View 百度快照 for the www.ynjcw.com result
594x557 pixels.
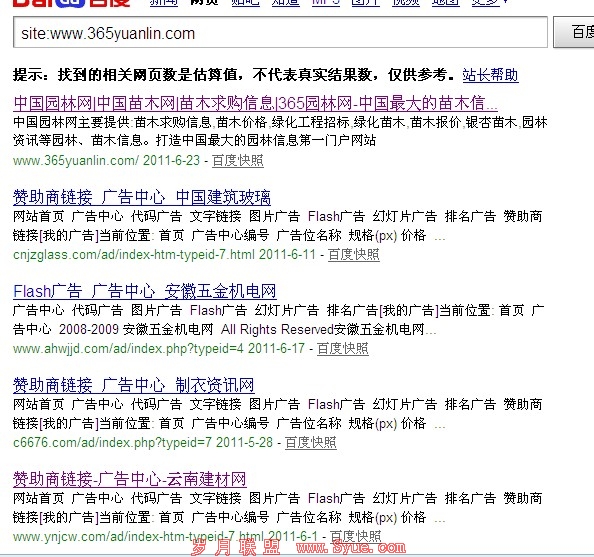point(355,536)
